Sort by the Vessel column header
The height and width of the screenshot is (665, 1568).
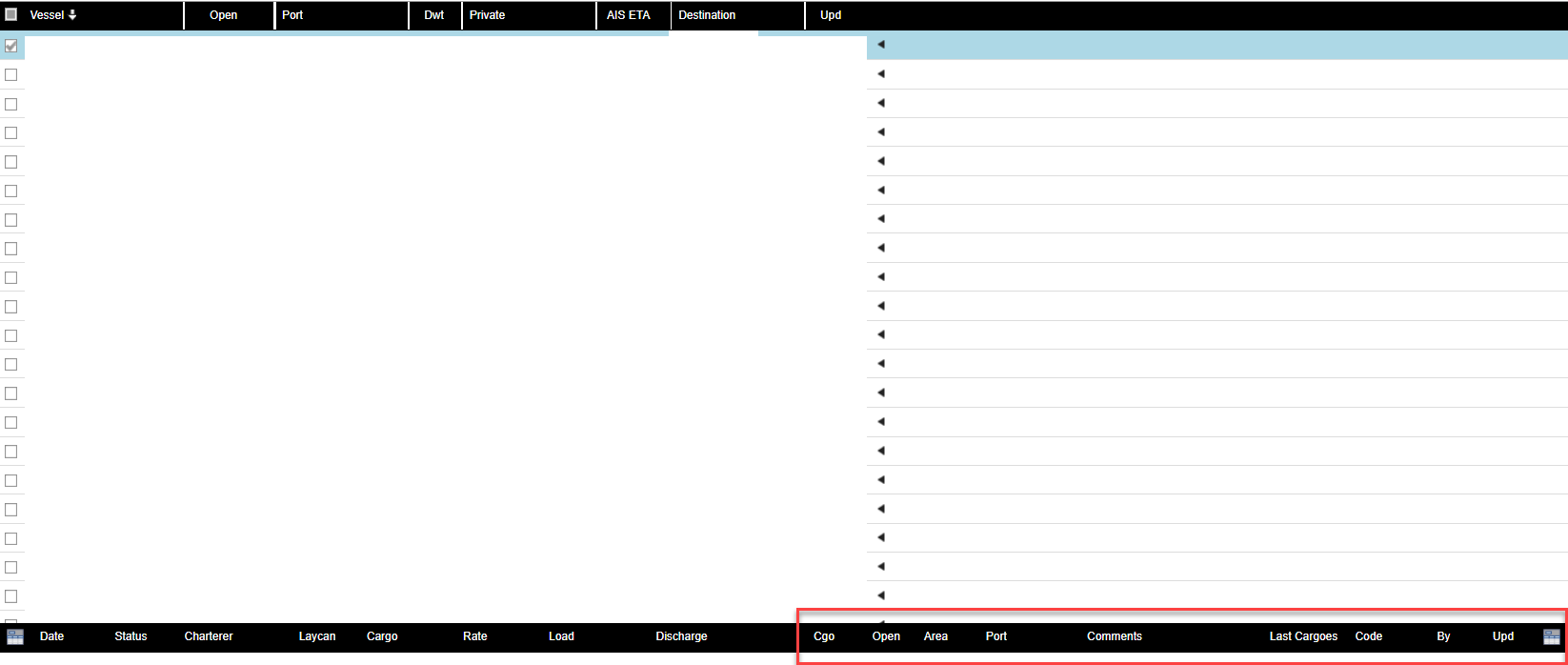coord(47,15)
